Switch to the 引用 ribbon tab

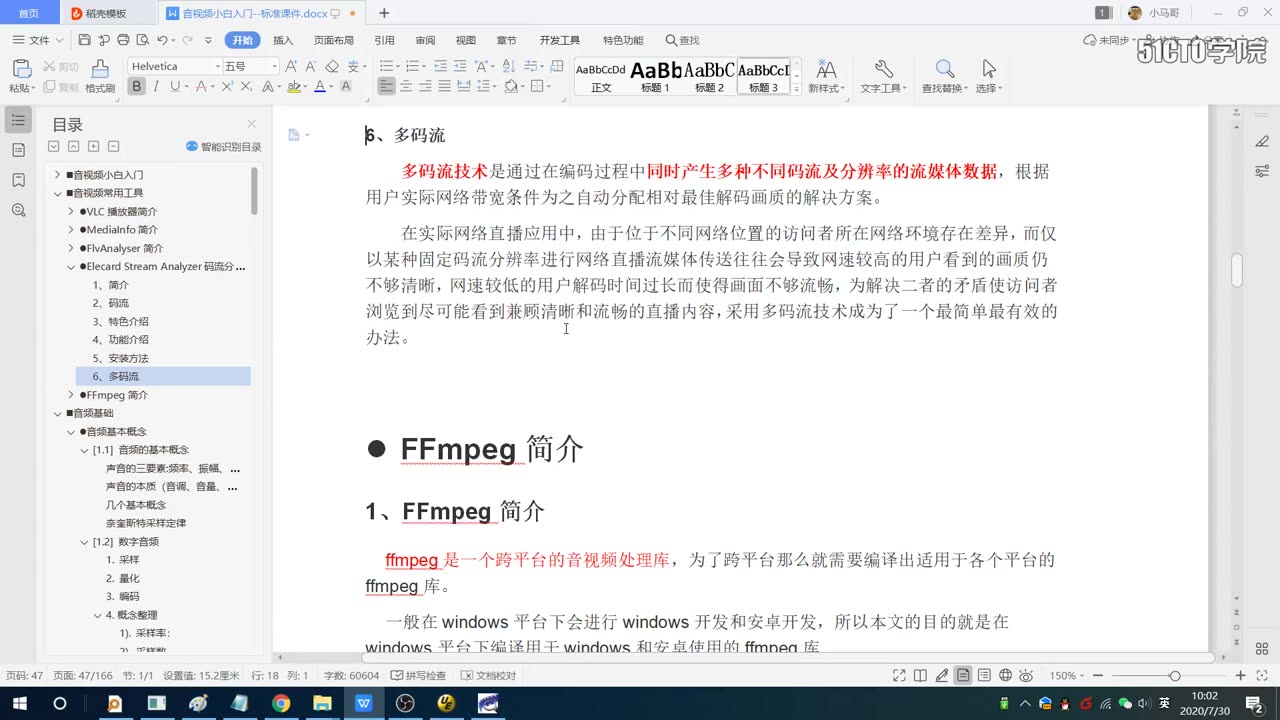tap(384, 40)
